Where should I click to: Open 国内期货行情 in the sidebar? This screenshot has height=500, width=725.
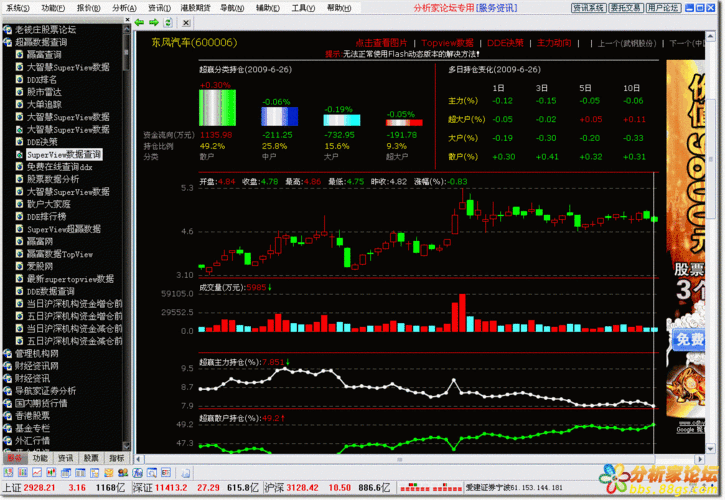(x=41, y=403)
